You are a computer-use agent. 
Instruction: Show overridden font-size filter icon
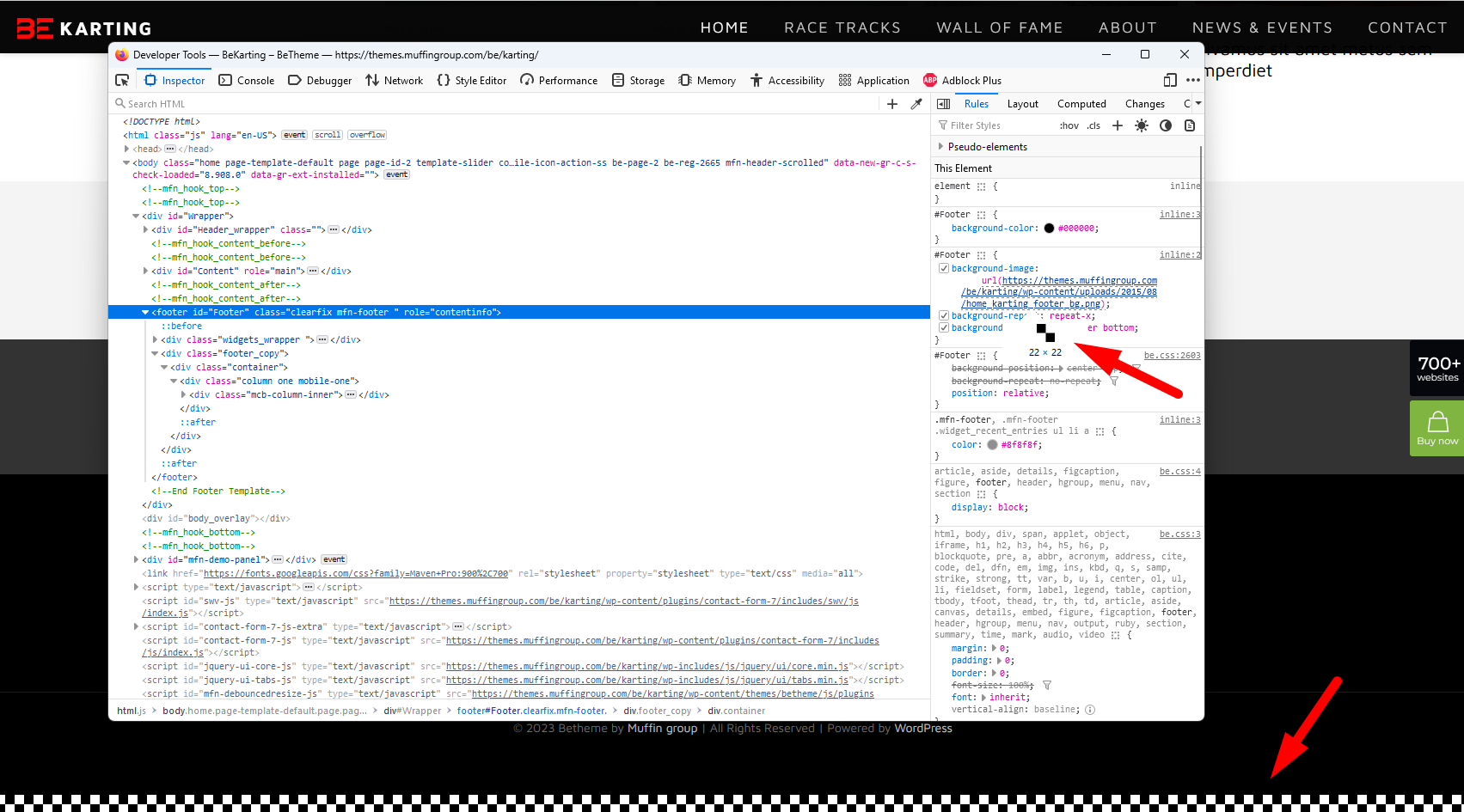tap(1046, 686)
